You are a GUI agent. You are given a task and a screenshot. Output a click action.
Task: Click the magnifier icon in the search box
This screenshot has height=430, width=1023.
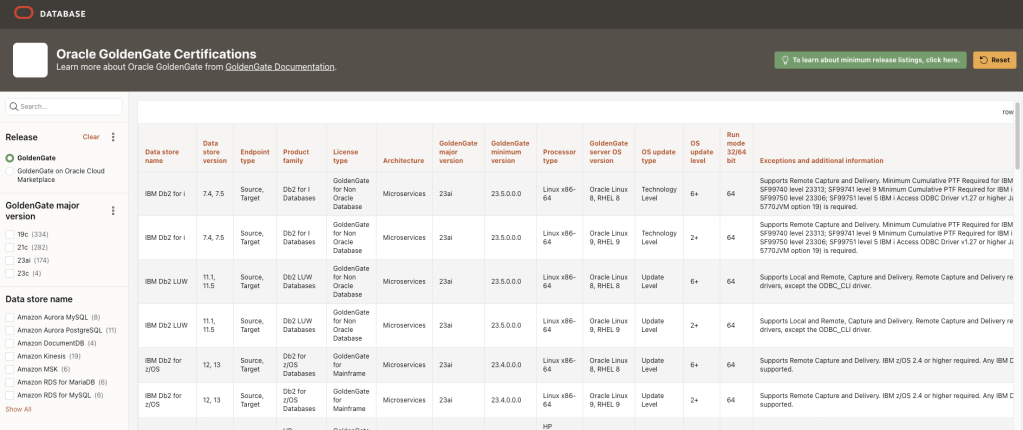(14, 106)
